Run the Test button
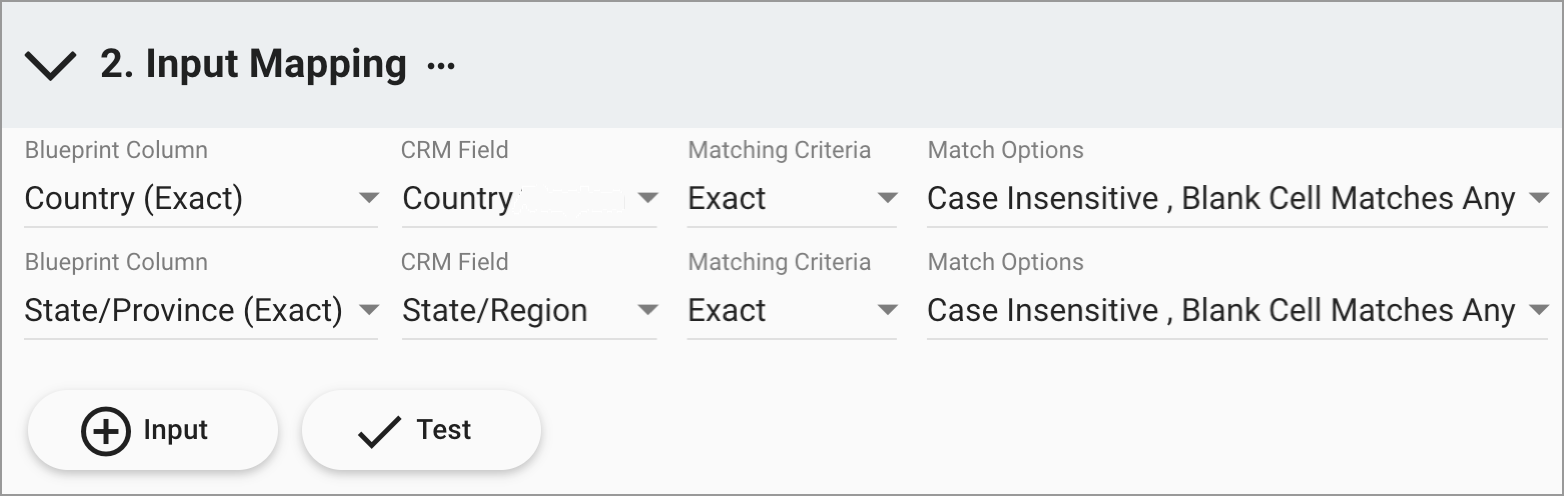1564x496 pixels. pyautogui.click(x=421, y=430)
